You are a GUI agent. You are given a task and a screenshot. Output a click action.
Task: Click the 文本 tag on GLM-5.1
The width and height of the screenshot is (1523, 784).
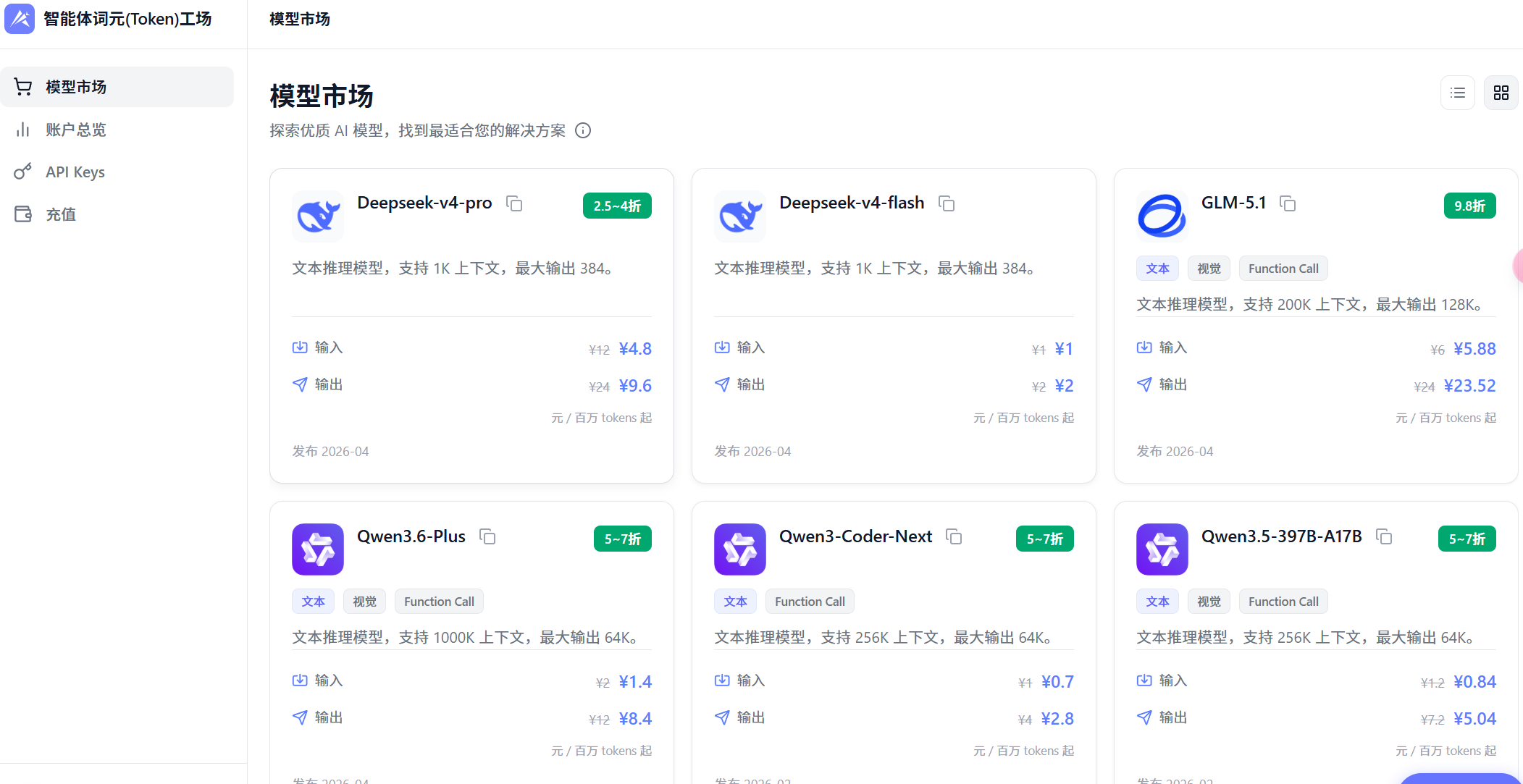[1157, 269]
